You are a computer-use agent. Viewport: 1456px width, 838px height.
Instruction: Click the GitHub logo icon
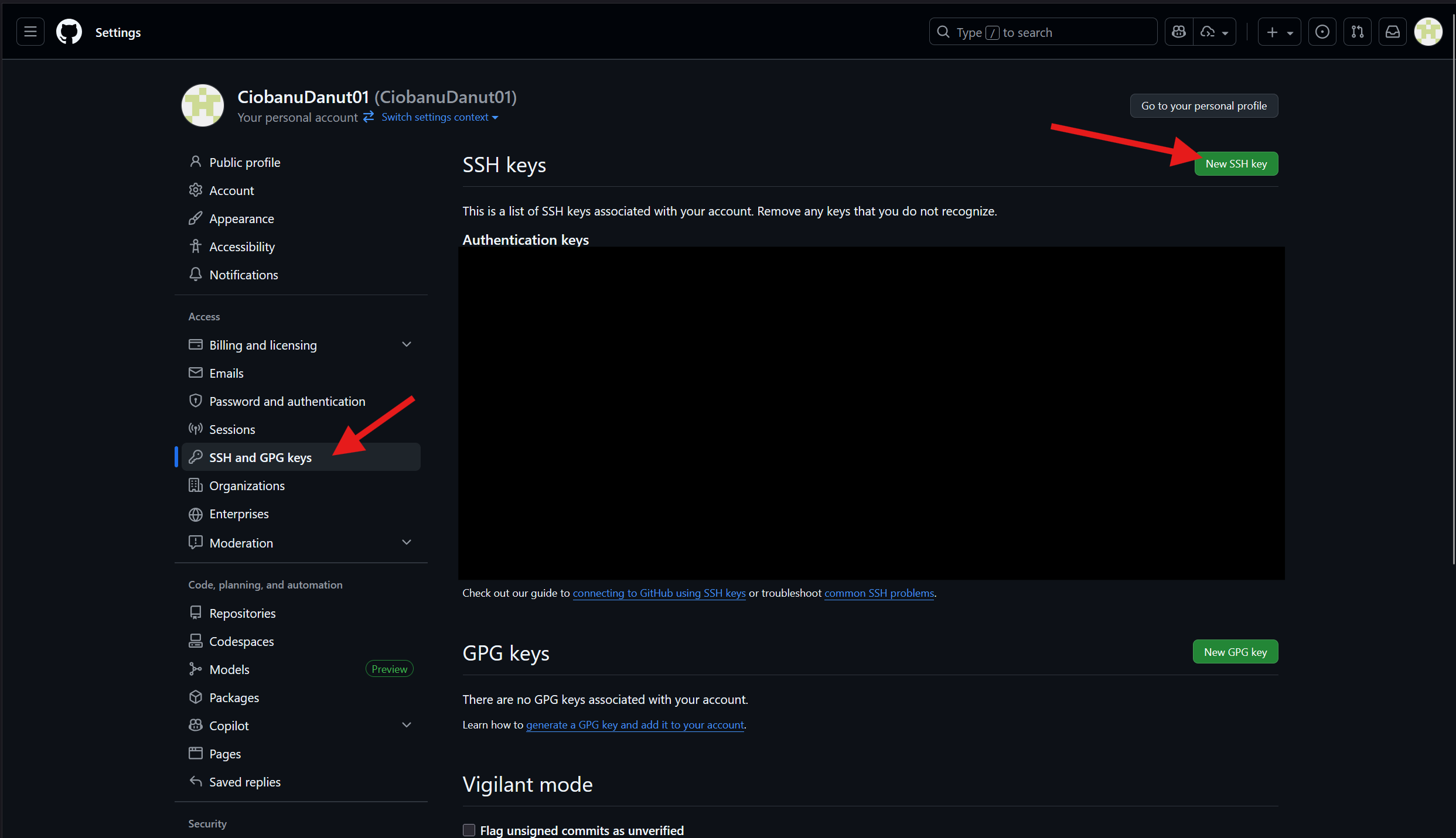click(x=69, y=32)
